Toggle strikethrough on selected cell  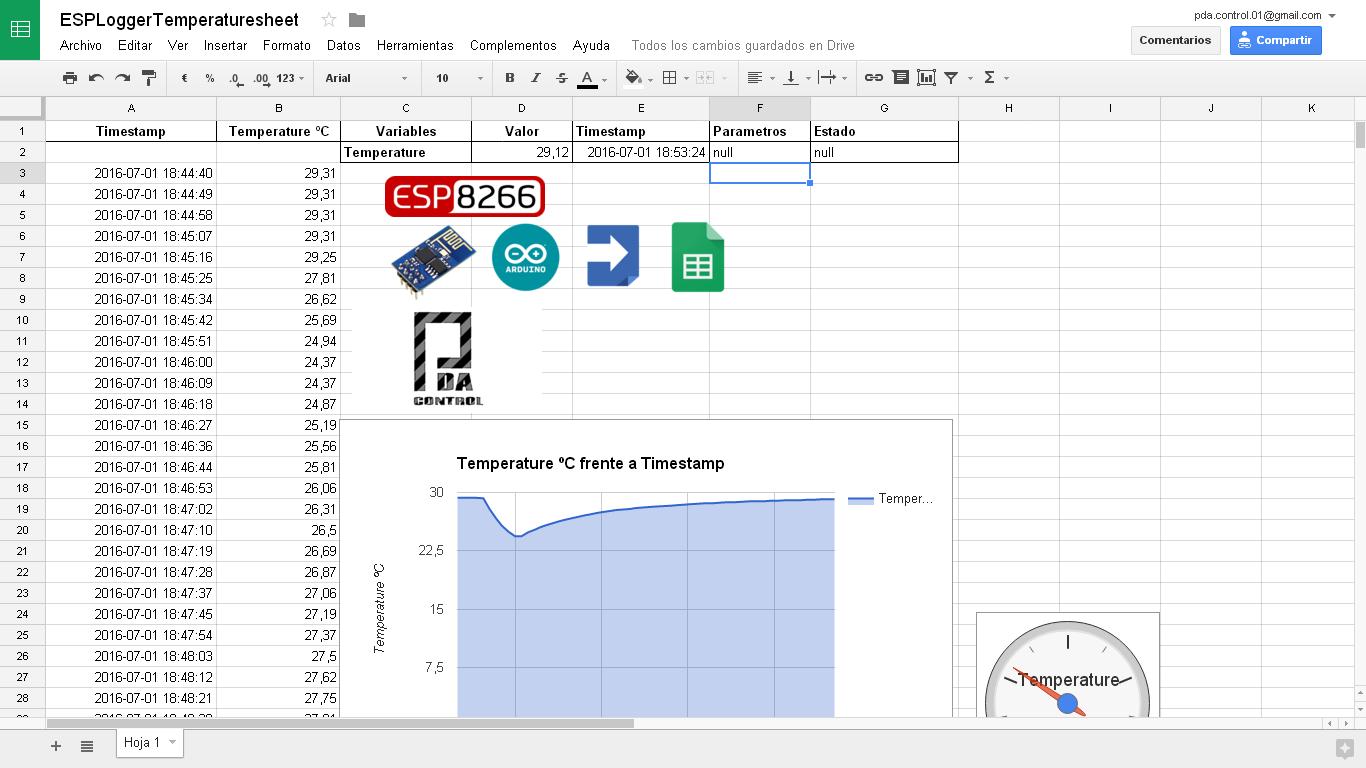[x=562, y=77]
